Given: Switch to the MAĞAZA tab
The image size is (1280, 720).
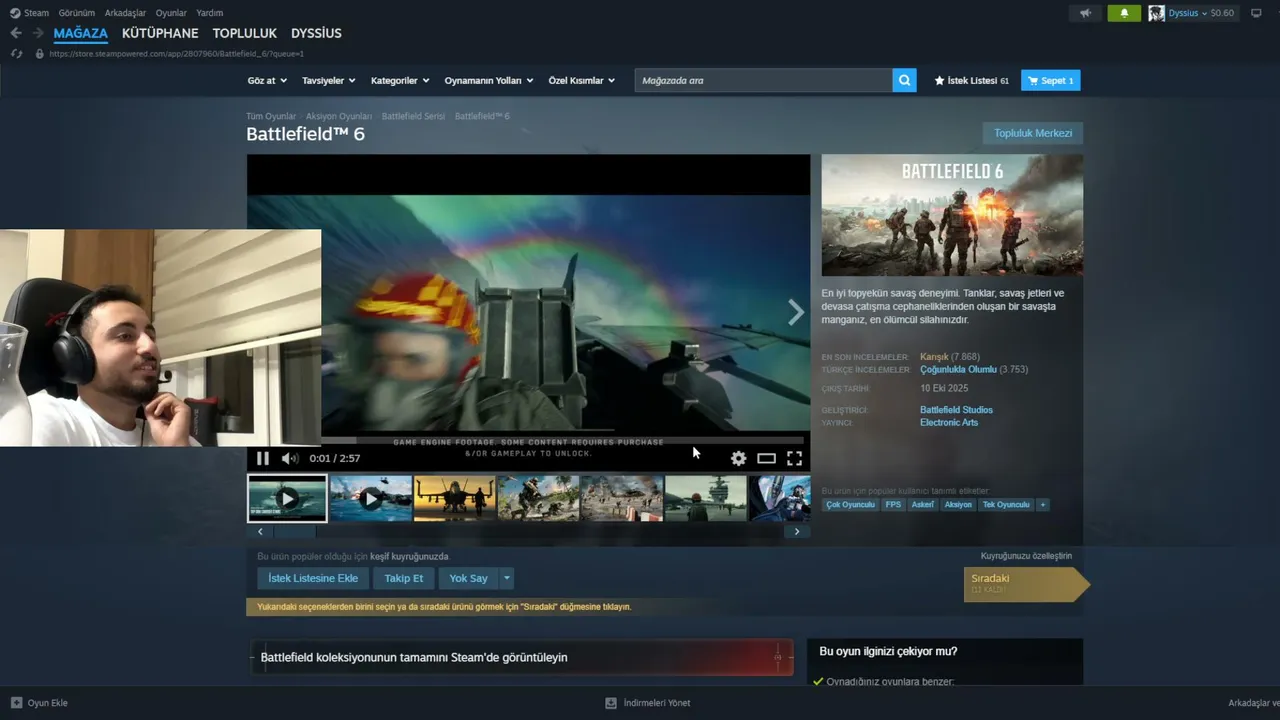Looking at the screenshot, I should click(x=80, y=33).
